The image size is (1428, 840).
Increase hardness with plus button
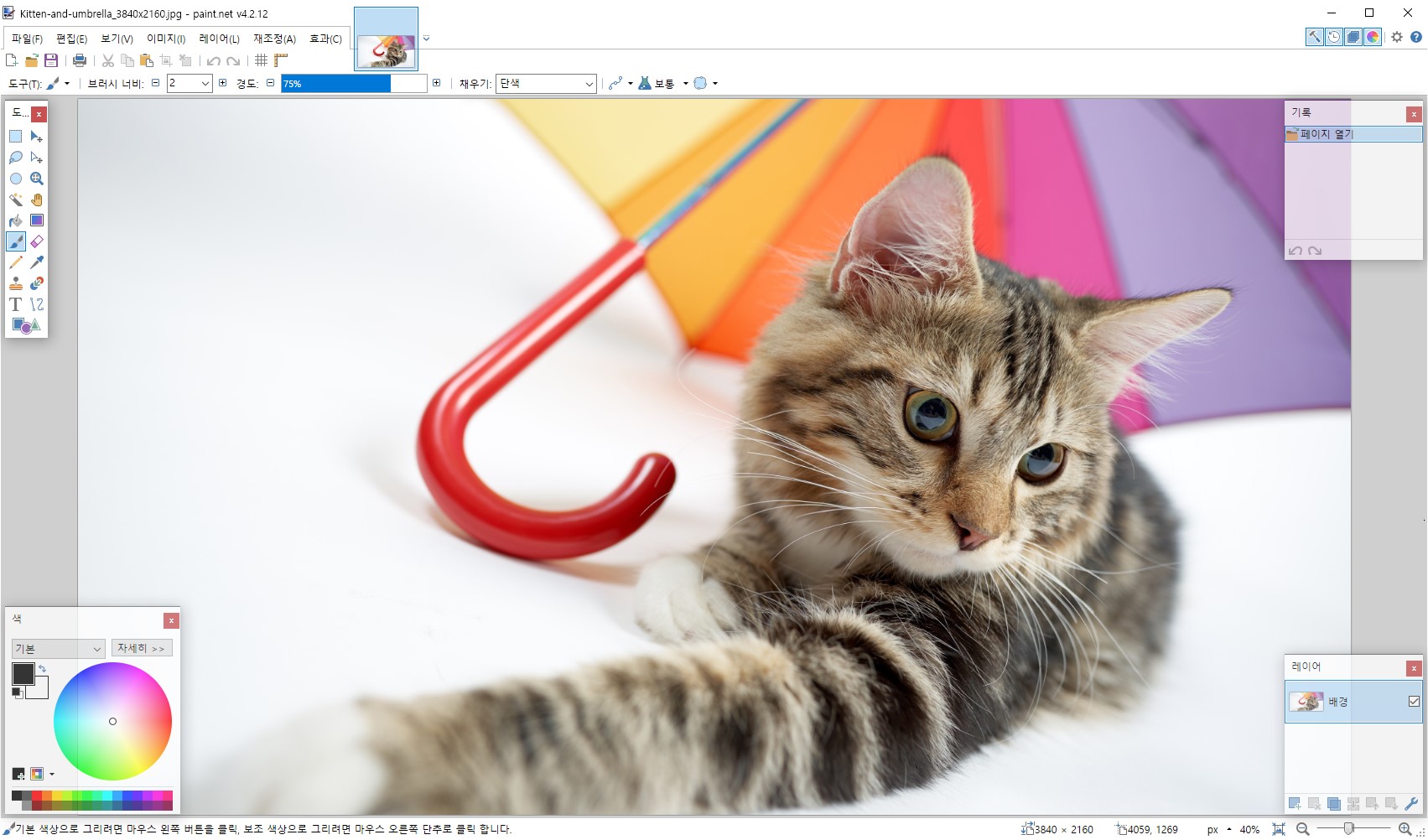click(436, 83)
